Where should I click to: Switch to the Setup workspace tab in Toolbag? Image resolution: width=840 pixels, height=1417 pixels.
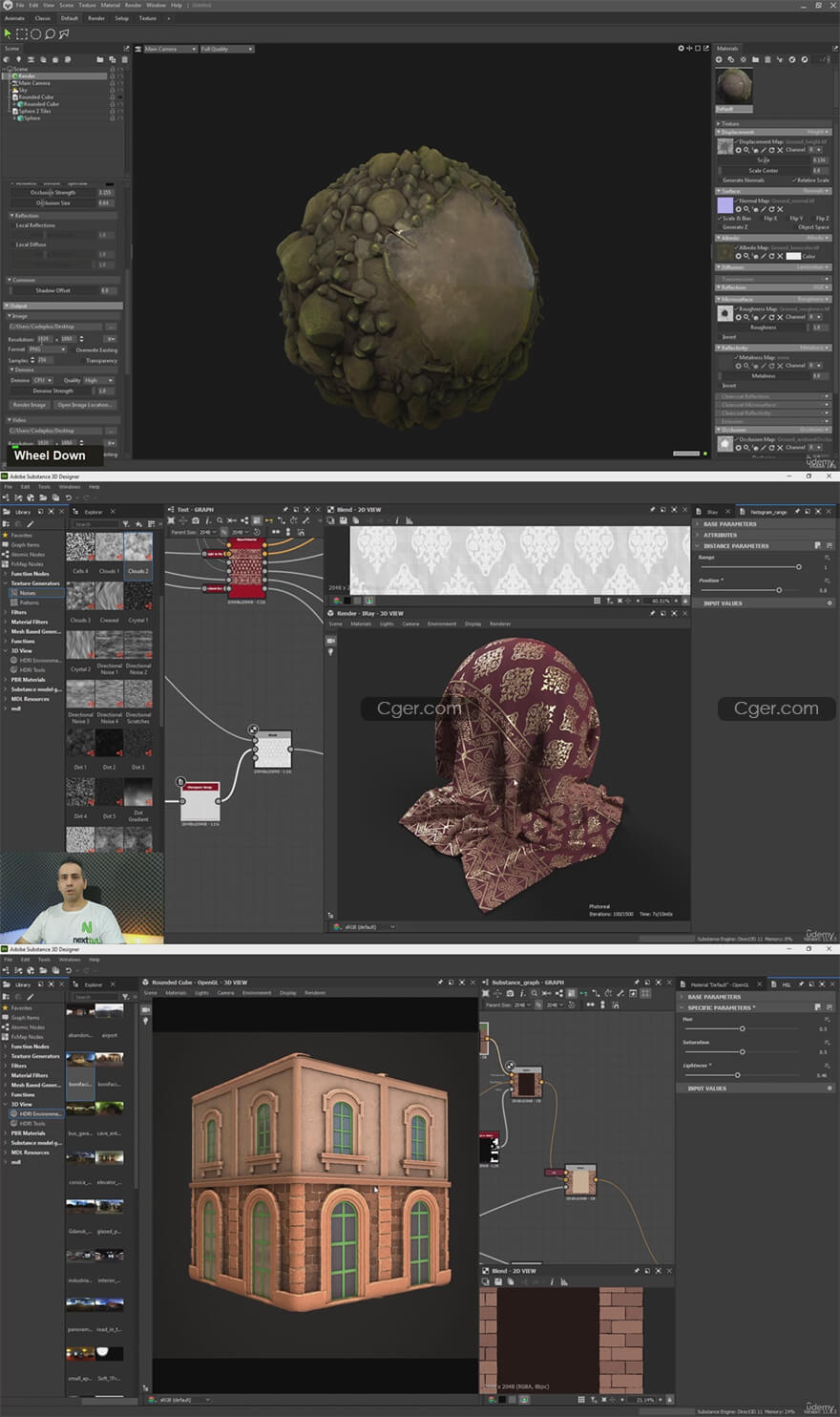coord(122,18)
